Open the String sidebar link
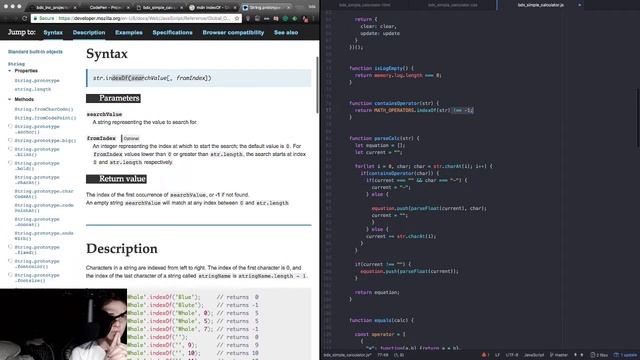This screenshot has height=360, width=640. tap(16, 64)
